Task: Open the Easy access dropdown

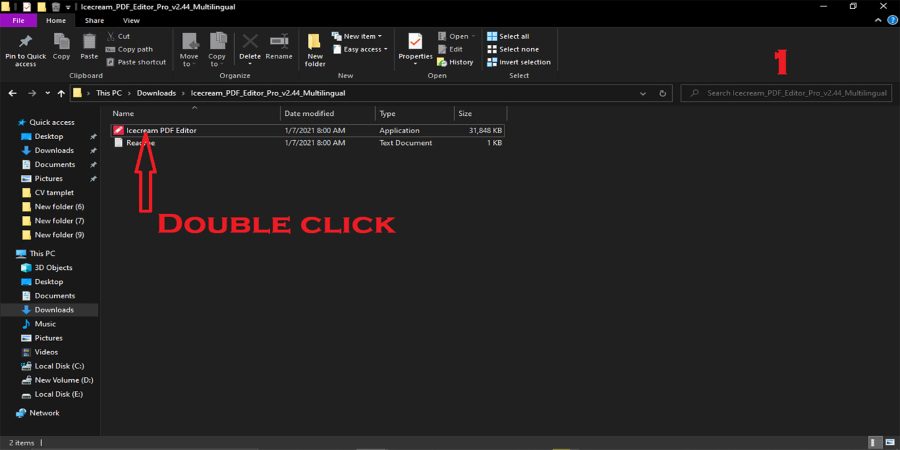Action: tap(360, 49)
